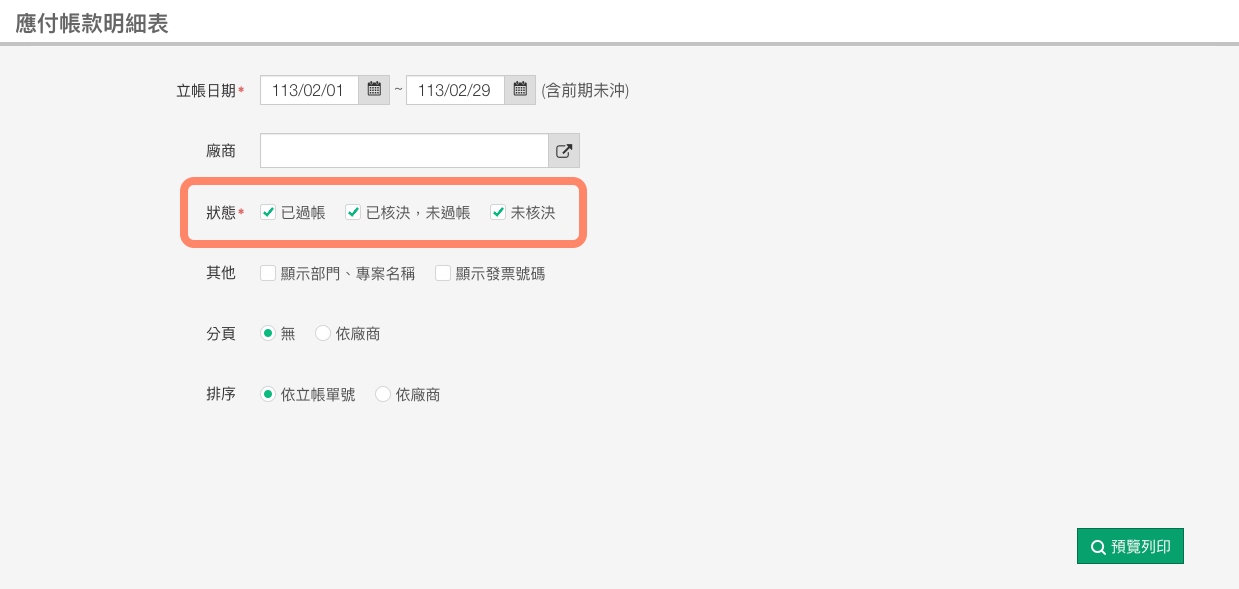Image resolution: width=1239 pixels, height=589 pixels.
Task: Focus the start date field 113/02/01
Action: (310, 90)
